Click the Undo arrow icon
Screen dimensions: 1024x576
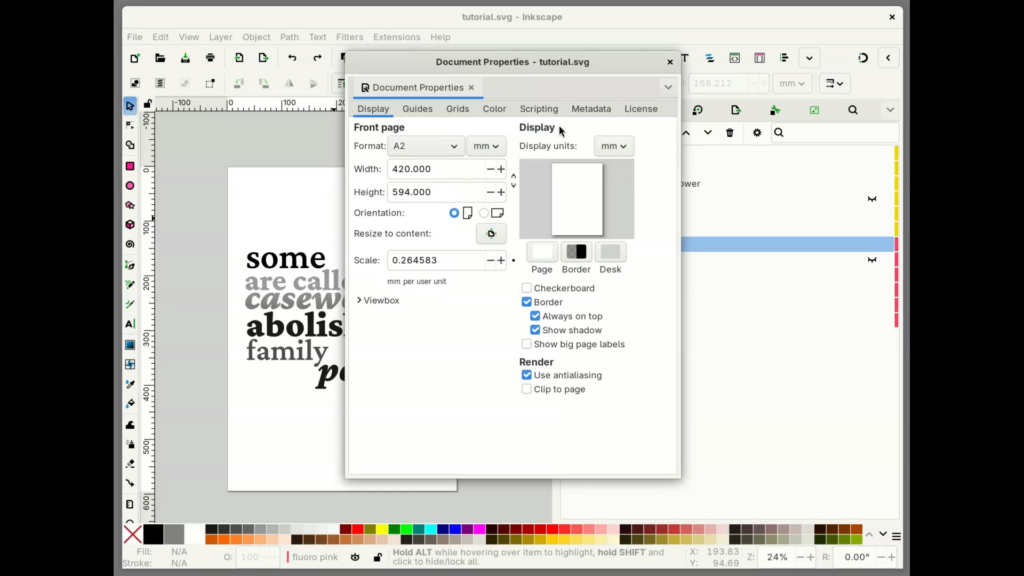click(292, 58)
